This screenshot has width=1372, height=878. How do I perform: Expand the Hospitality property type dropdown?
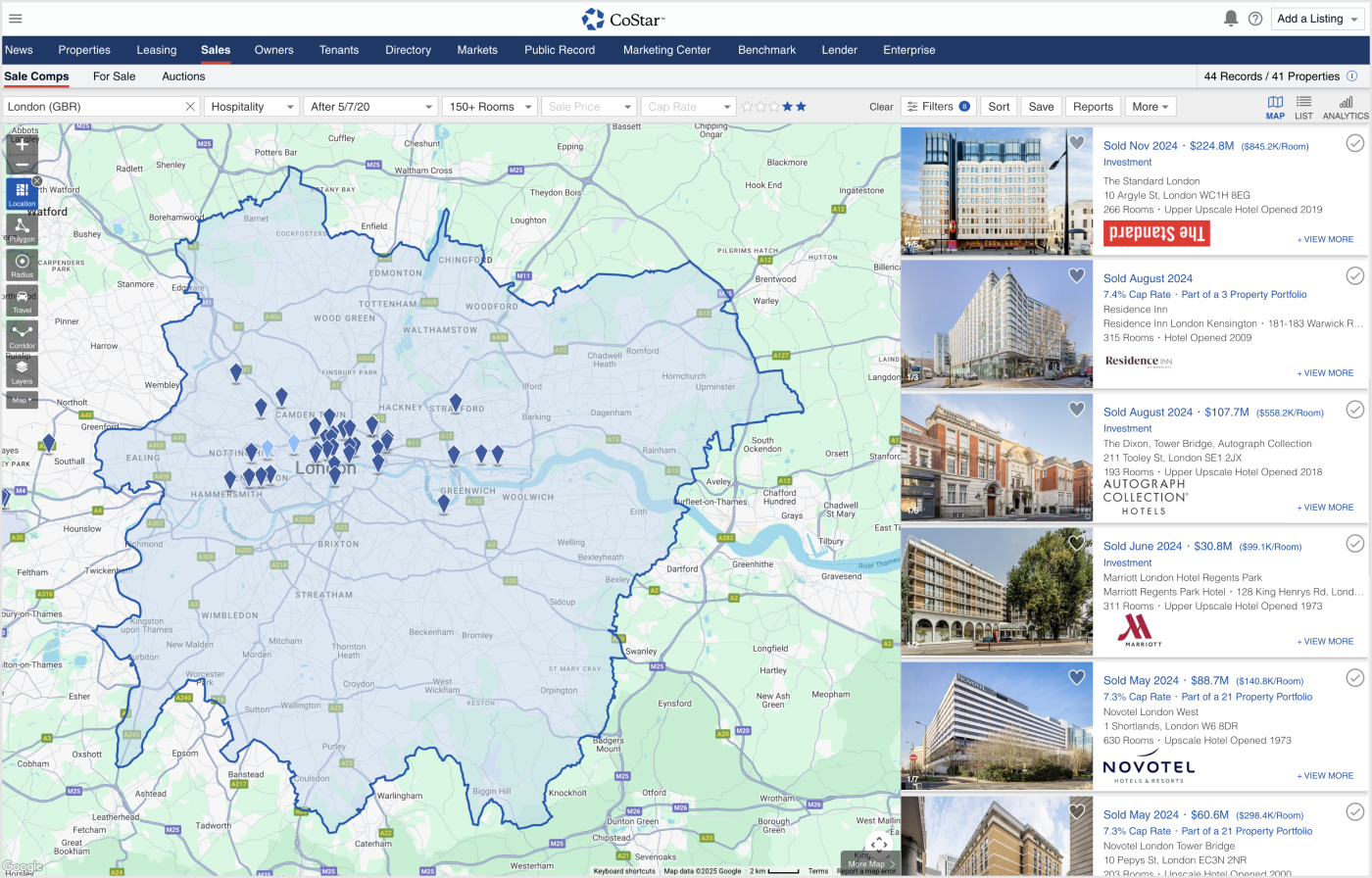(251, 107)
